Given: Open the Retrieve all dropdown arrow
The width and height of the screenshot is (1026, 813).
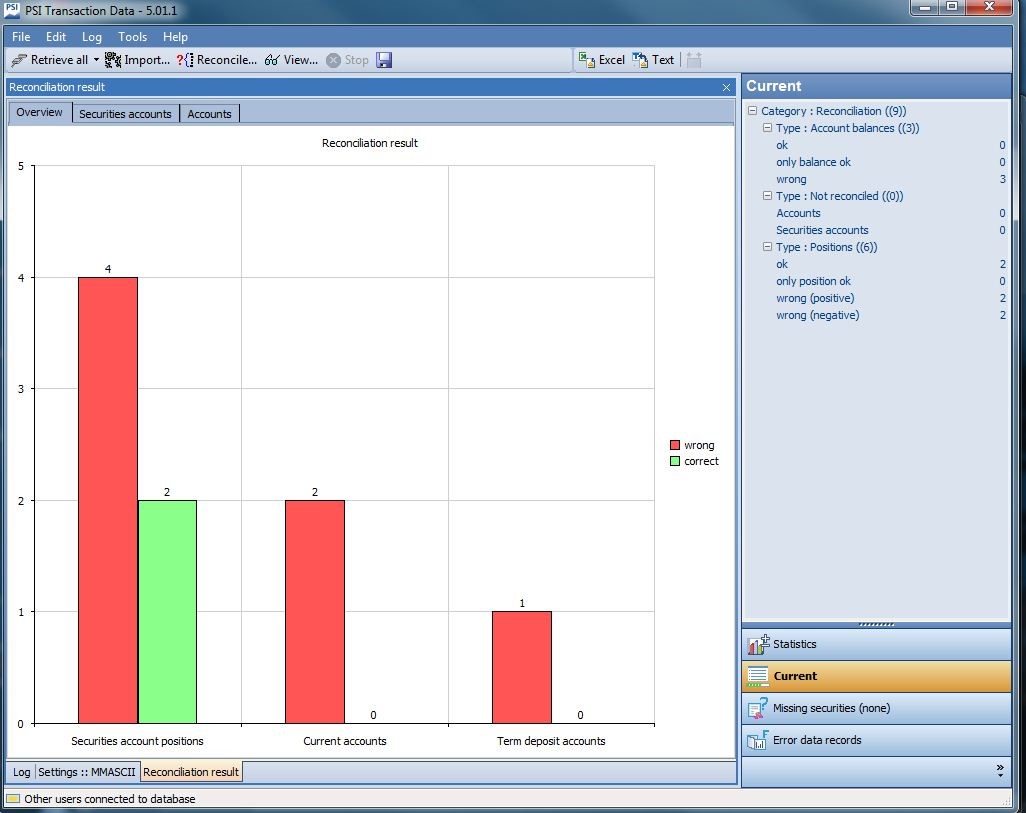Looking at the screenshot, I should coord(97,60).
